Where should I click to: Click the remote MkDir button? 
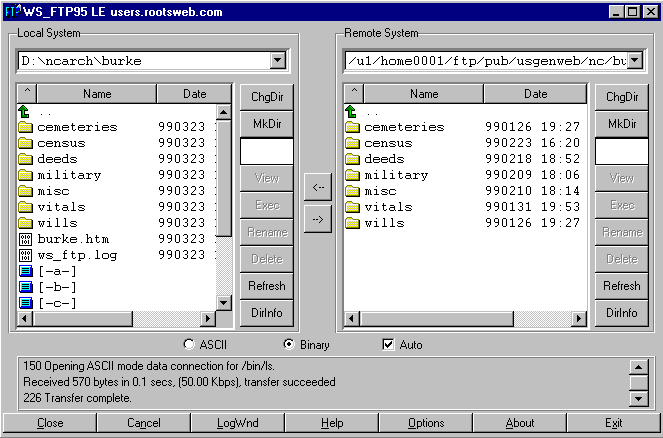point(621,123)
